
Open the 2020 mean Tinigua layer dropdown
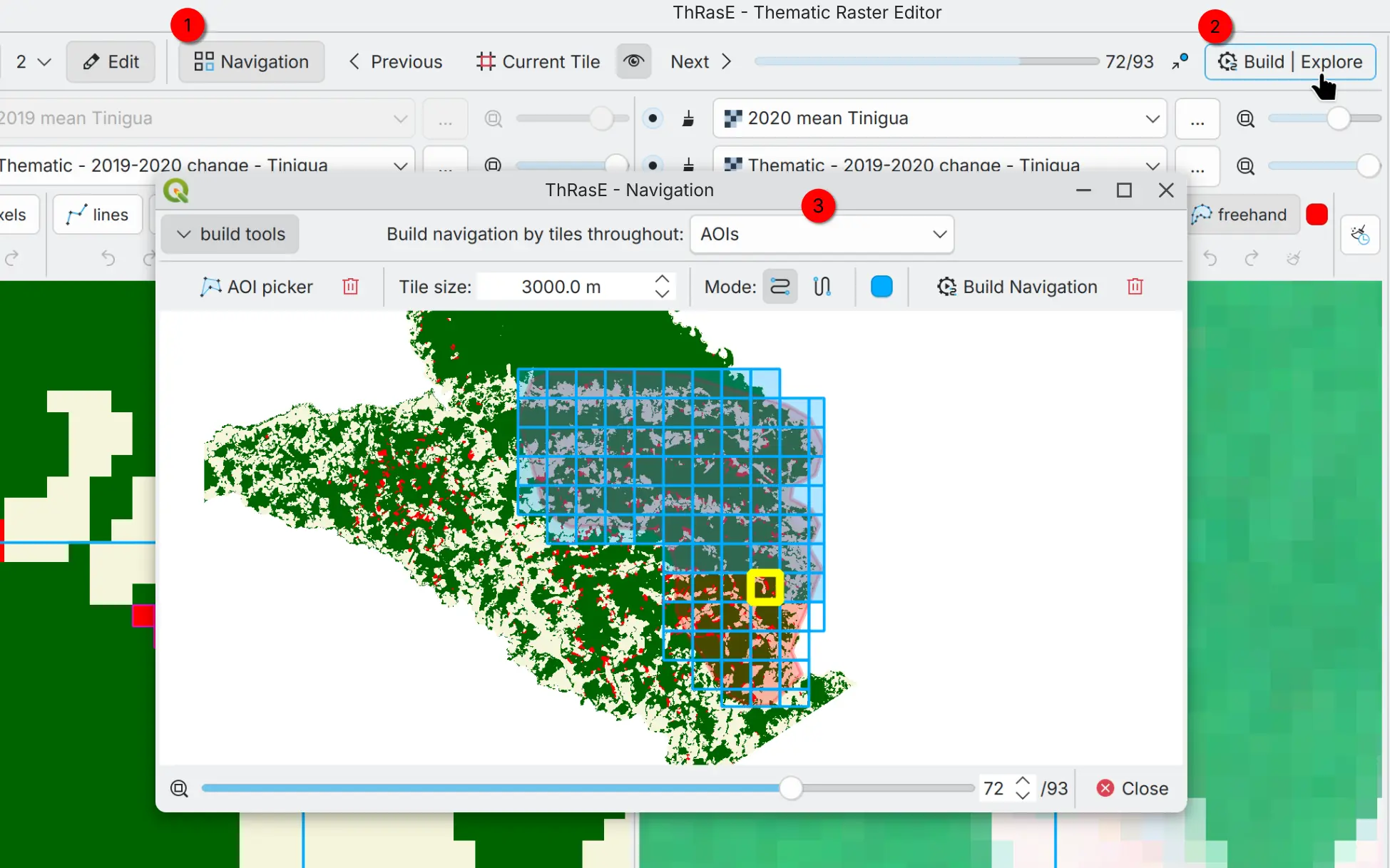[939, 118]
